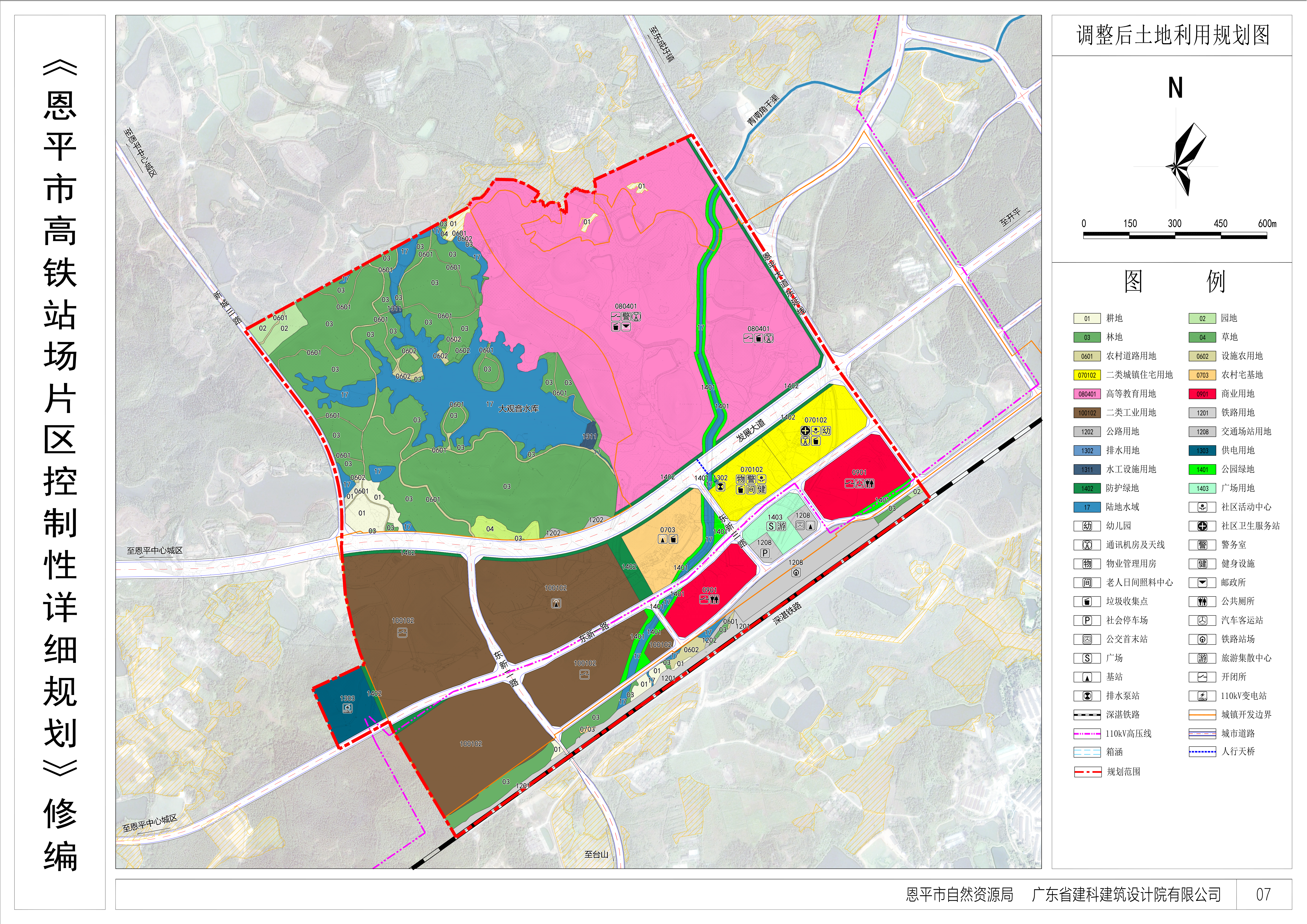Click the 健身设施 fitness legend icon
Screen dimensions: 1307x924
tap(1202, 564)
